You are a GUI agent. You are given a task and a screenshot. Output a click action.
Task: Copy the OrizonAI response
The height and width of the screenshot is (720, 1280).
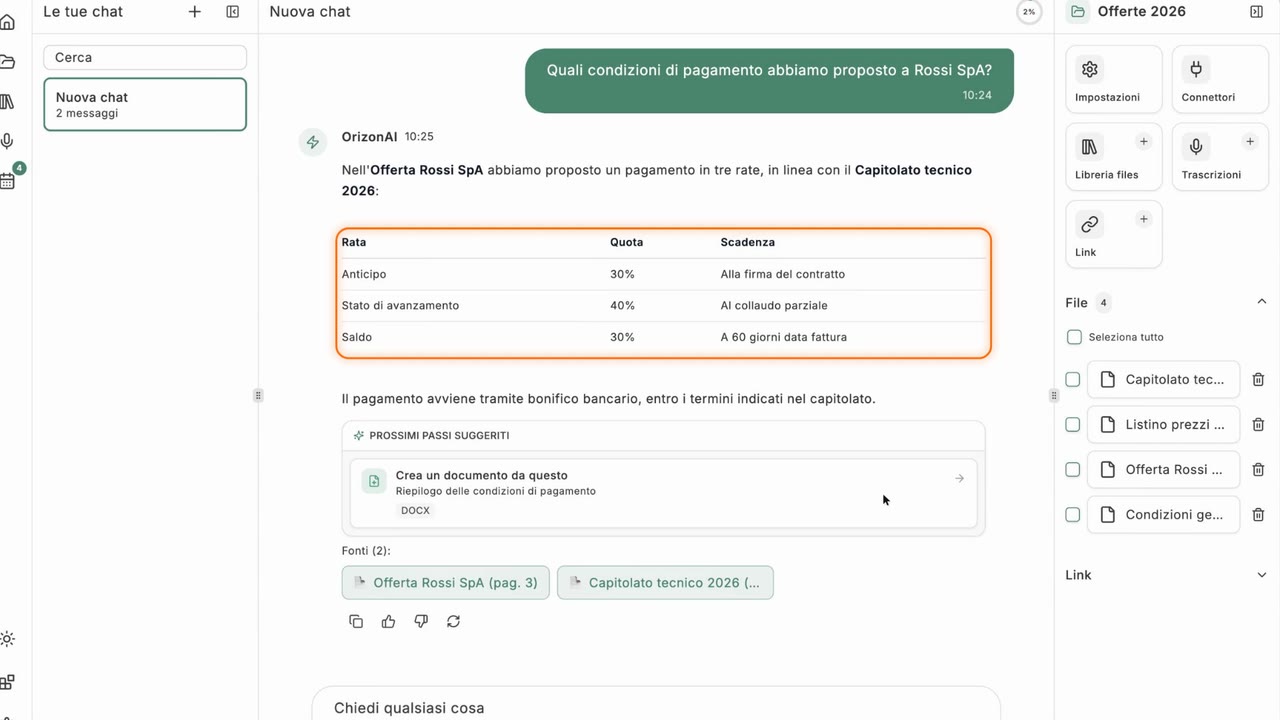[x=356, y=621]
